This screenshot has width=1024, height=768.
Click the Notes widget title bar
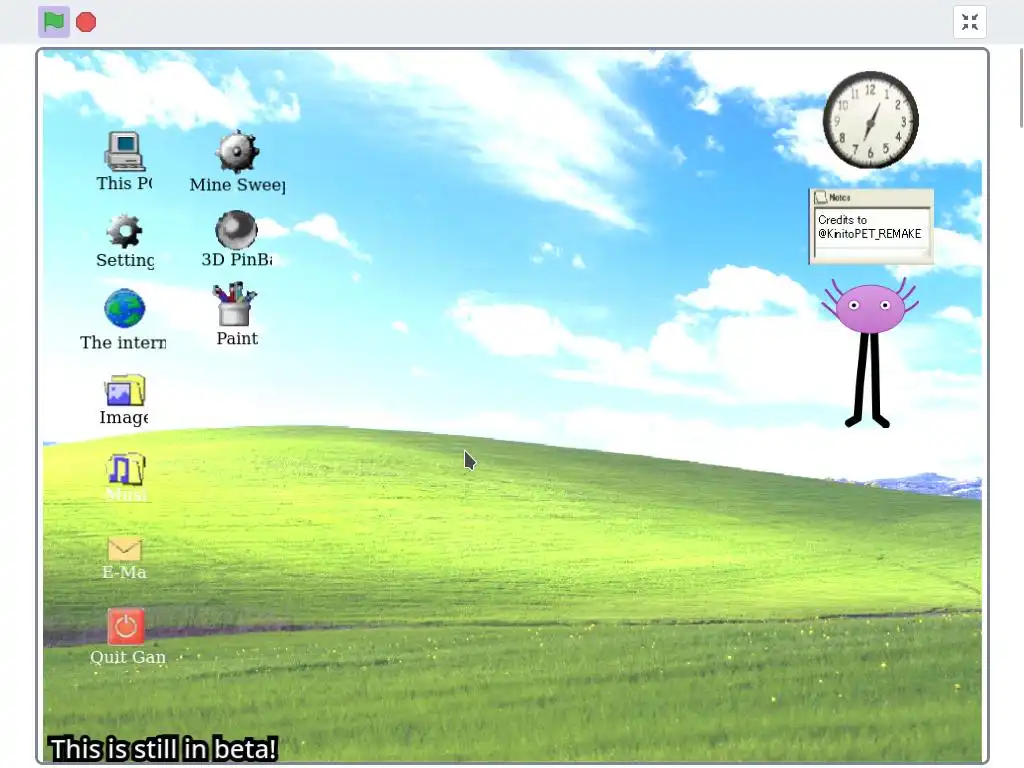(871, 197)
